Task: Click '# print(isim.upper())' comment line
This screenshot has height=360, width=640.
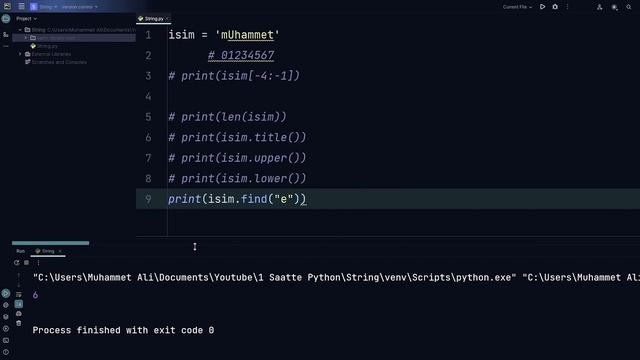Action: click(x=237, y=158)
